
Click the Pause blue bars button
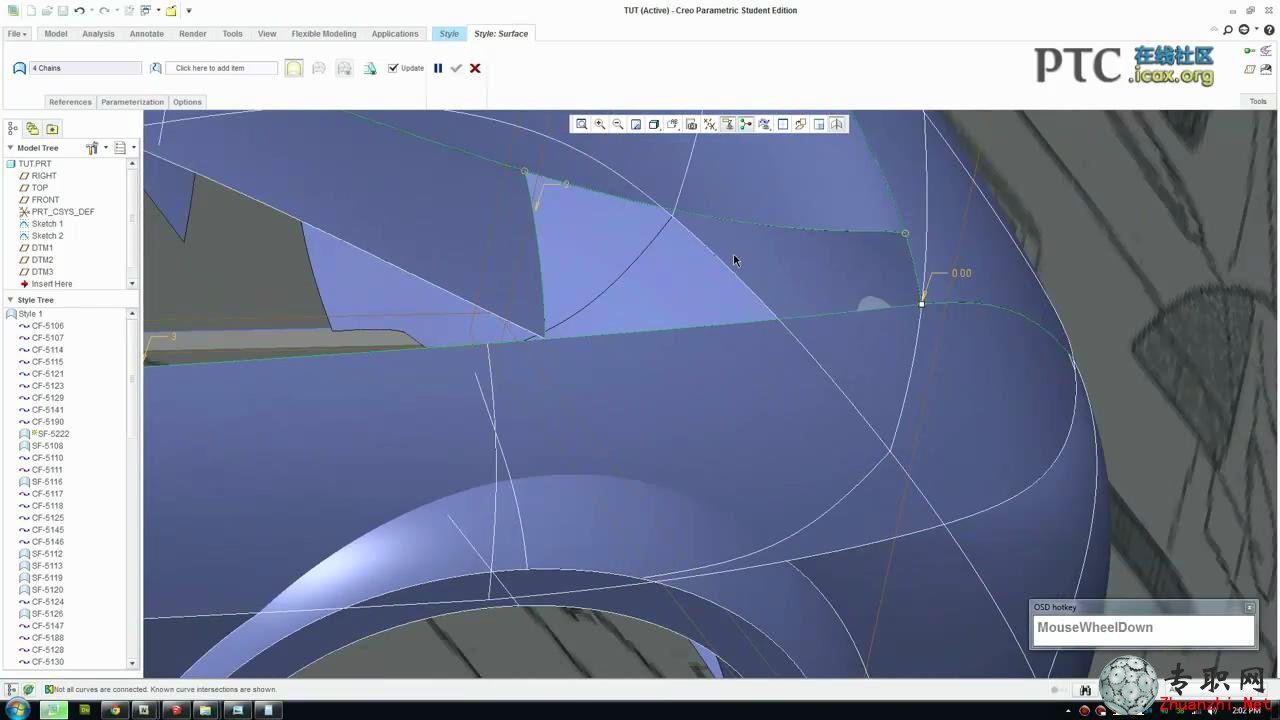point(438,68)
